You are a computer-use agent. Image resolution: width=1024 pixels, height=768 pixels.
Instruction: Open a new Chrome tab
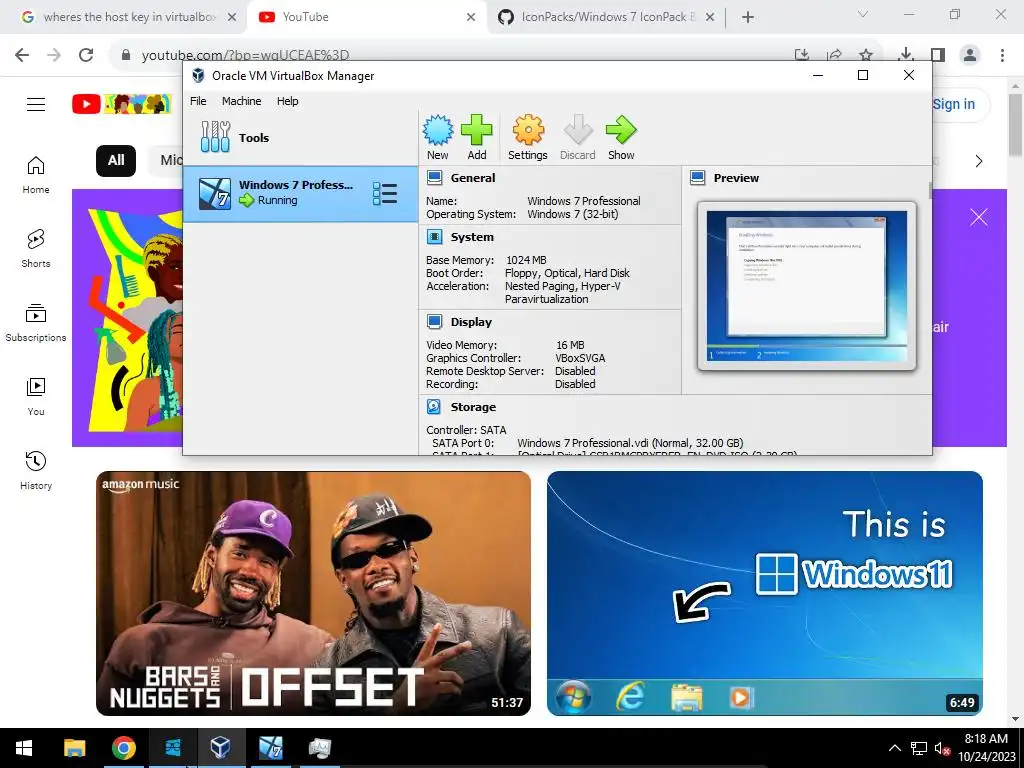click(748, 17)
